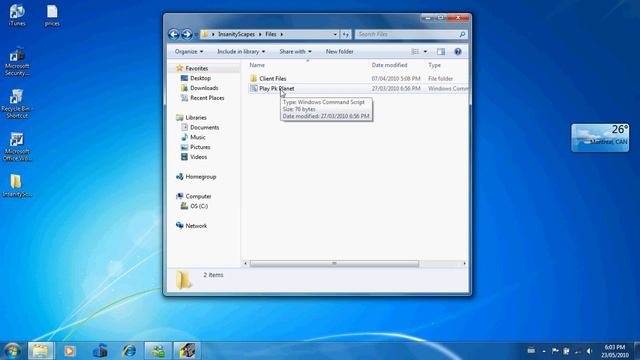
Task: Select Libraries in the navigation pane
Action: click(x=196, y=118)
